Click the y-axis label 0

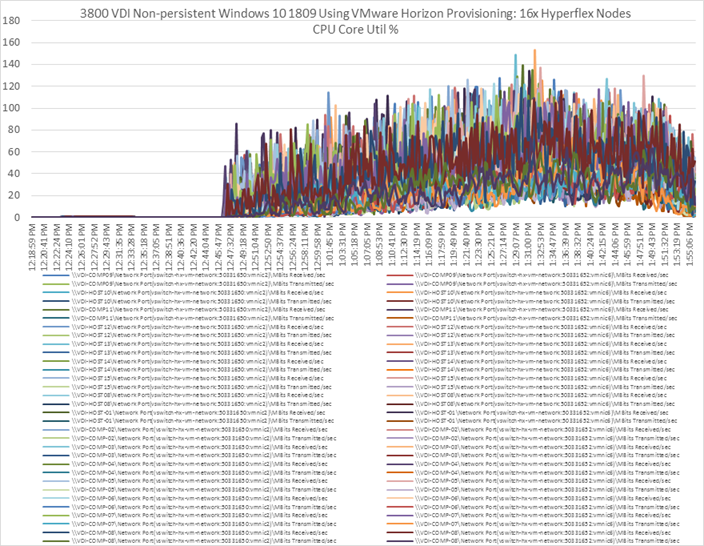(17, 217)
